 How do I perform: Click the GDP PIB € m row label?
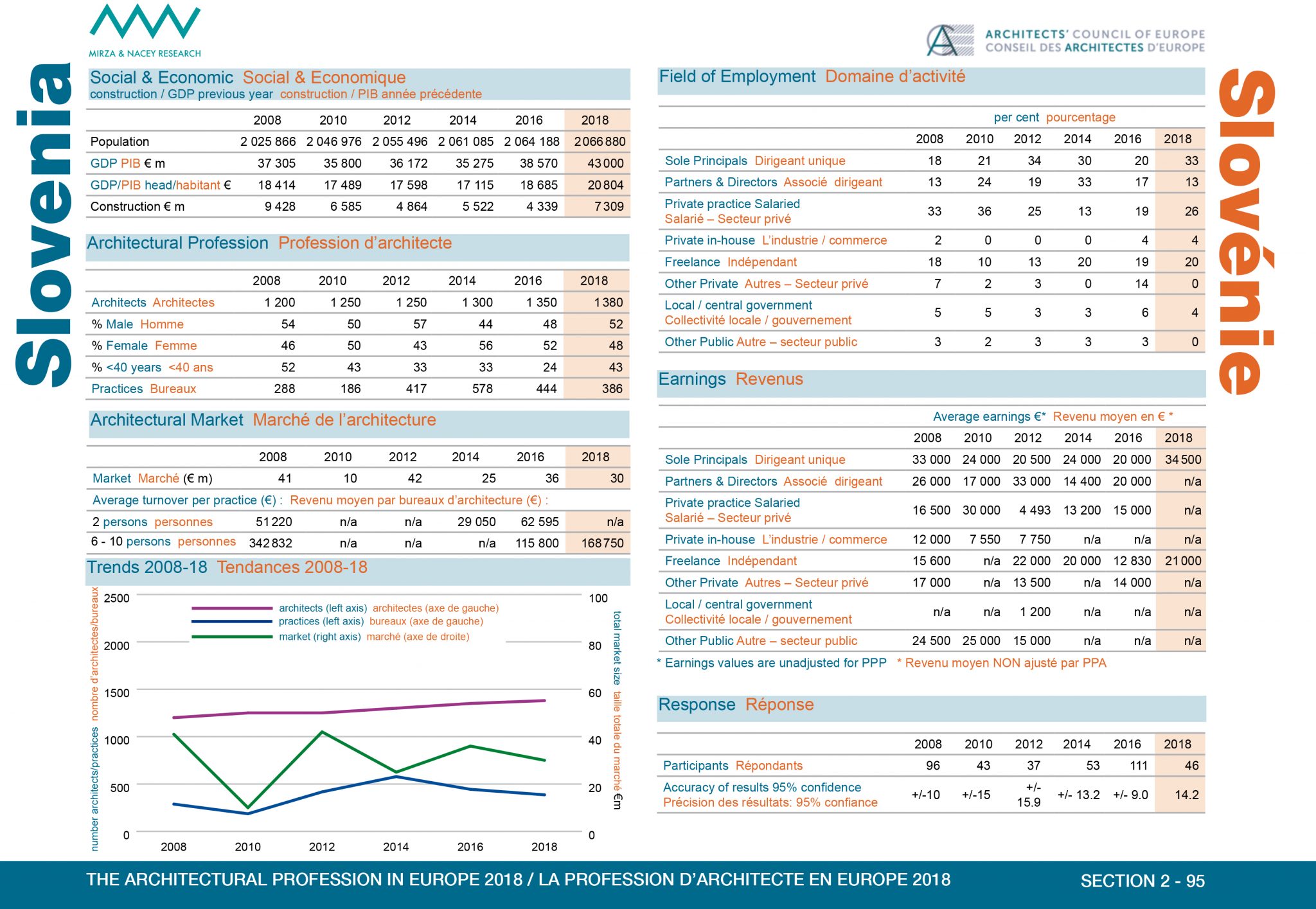(128, 163)
